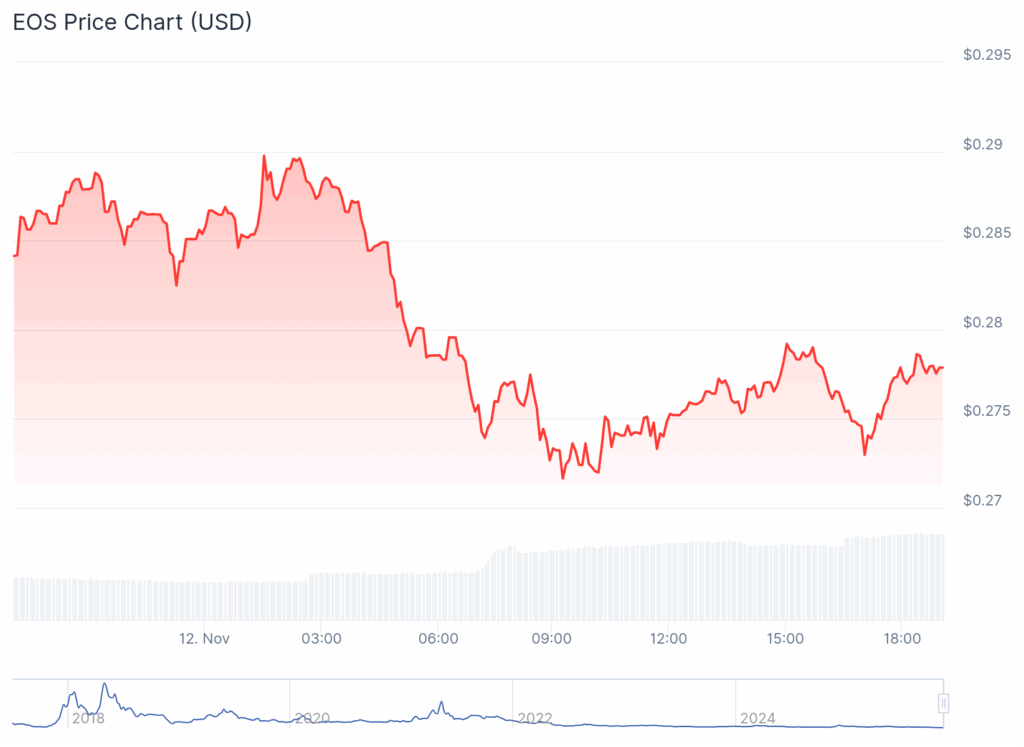Viewport: 1024px width, 747px height.
Task: Click the $0.27 price axis label
Action: [x=982, y=499]
